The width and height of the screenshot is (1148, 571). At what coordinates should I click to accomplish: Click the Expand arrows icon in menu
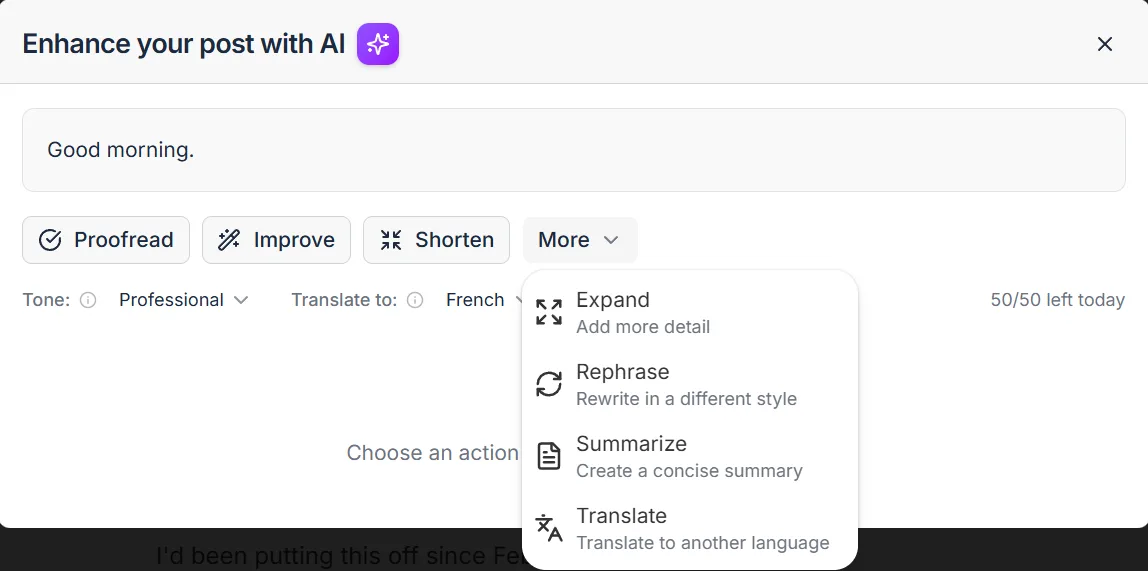(549, 312)
